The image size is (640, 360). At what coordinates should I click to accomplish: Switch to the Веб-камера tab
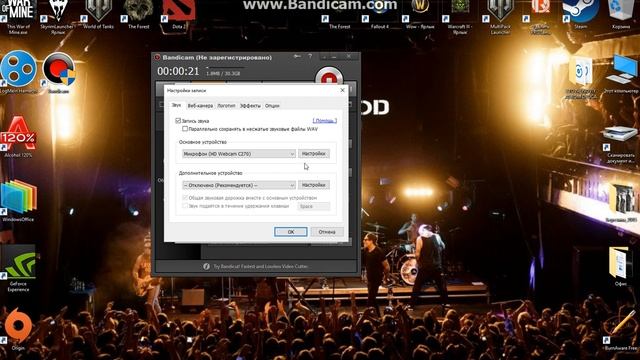pos(200,106)
